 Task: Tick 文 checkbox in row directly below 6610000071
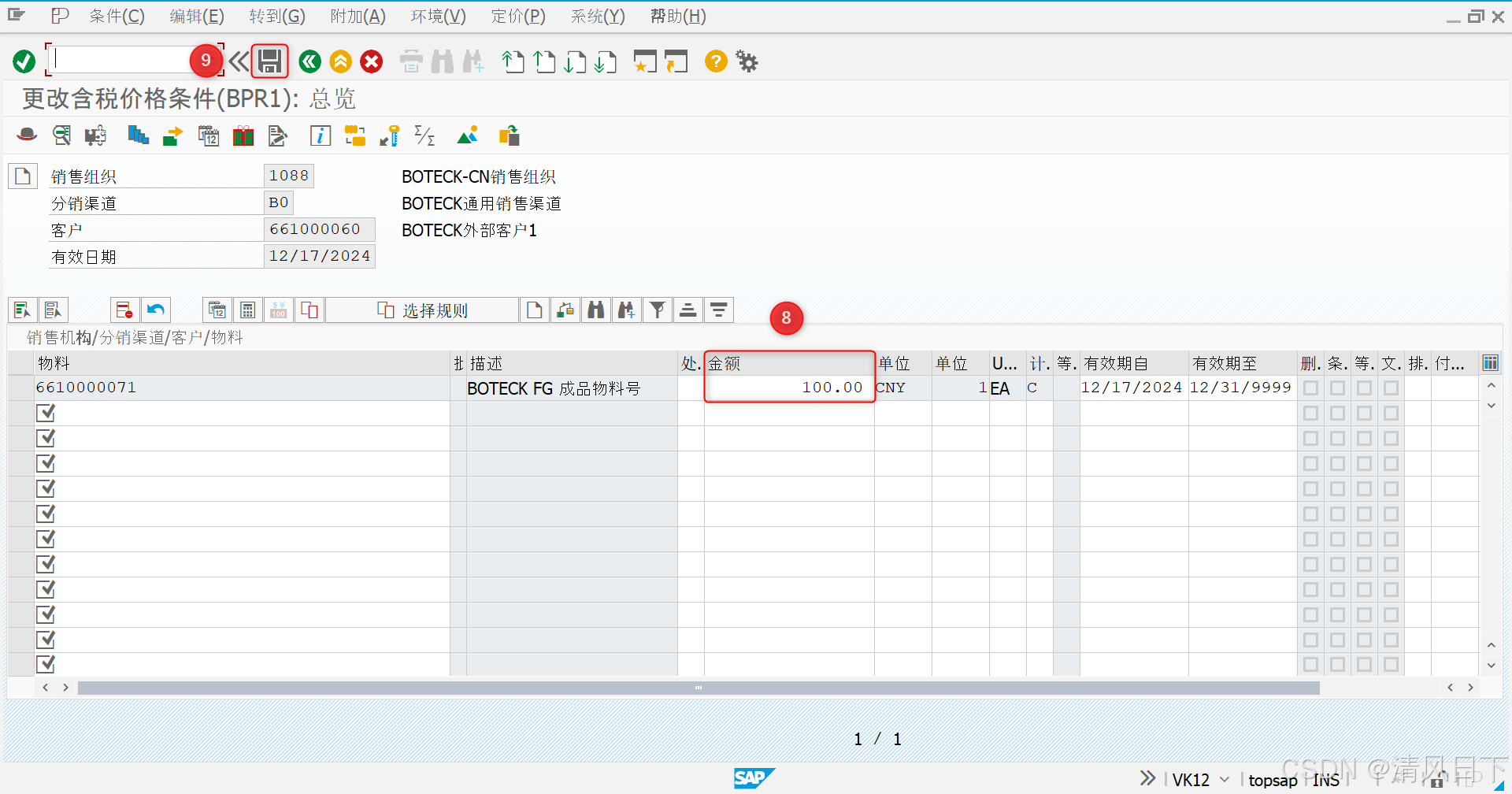coord(1391,413)
